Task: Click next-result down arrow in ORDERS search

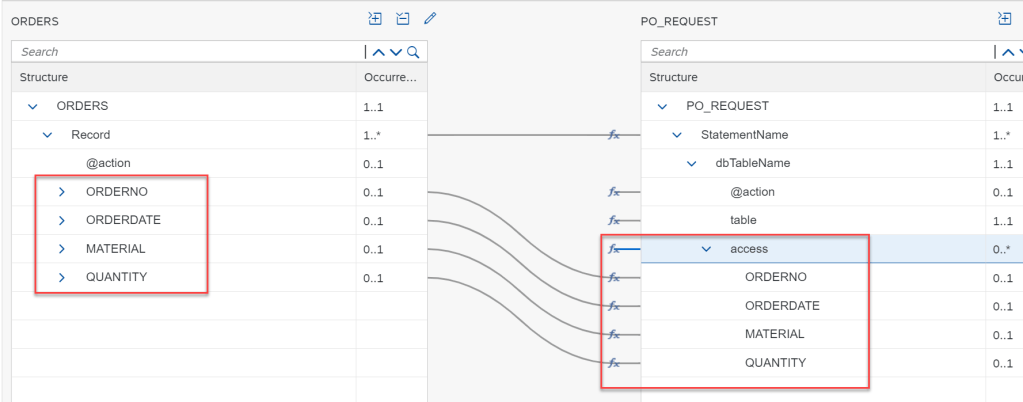Action: tap(395, 52)
